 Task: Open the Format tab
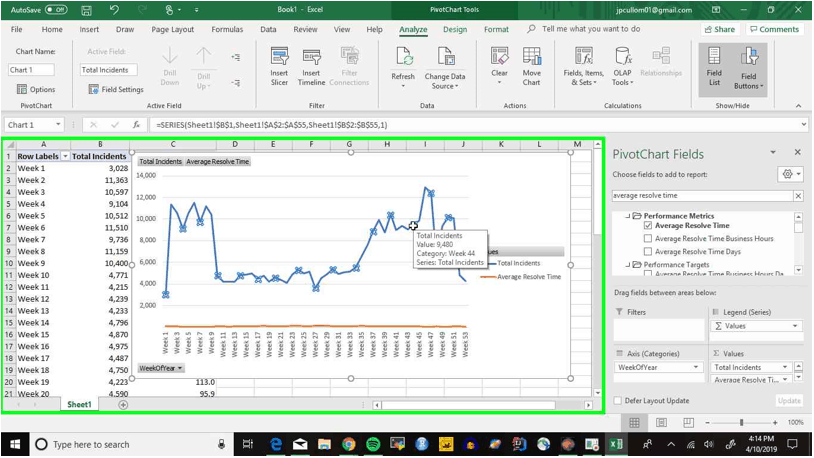(x=496, y=29)
